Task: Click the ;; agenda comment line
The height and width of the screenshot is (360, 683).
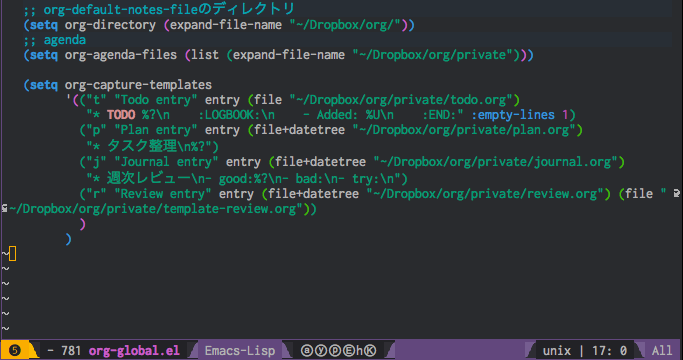Action: tap(54, 40)
